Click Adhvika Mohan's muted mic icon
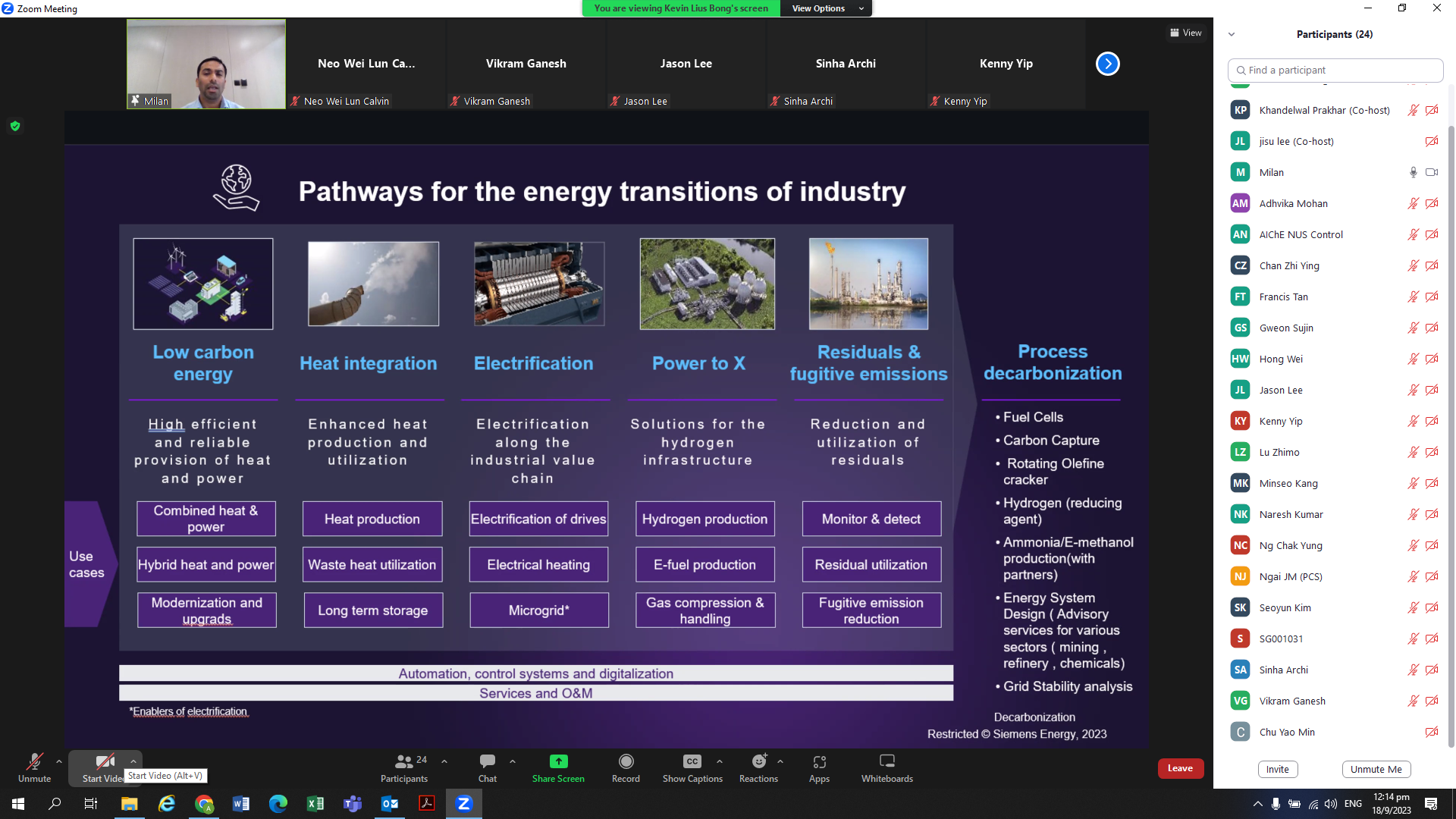This screenshot has height=819, width=1456. point(1414,203)
